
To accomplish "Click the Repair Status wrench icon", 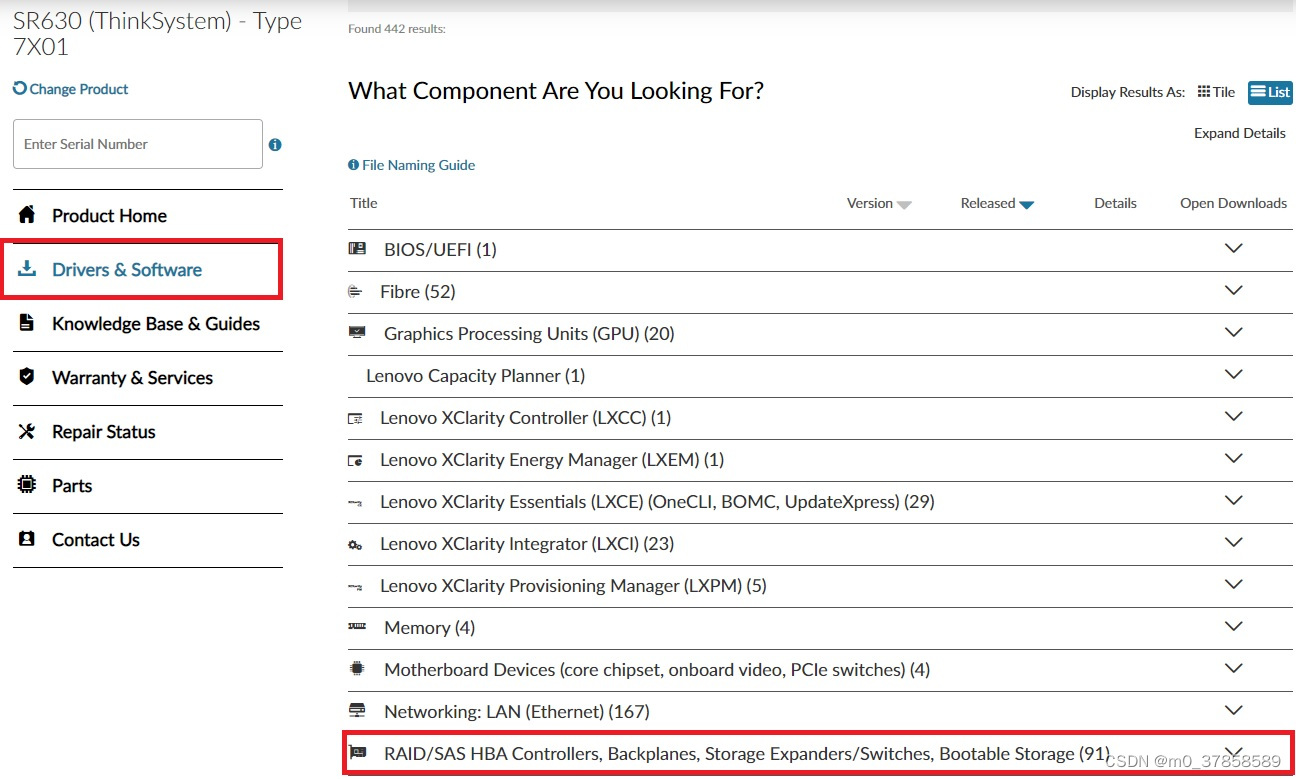I will (27, 431).
